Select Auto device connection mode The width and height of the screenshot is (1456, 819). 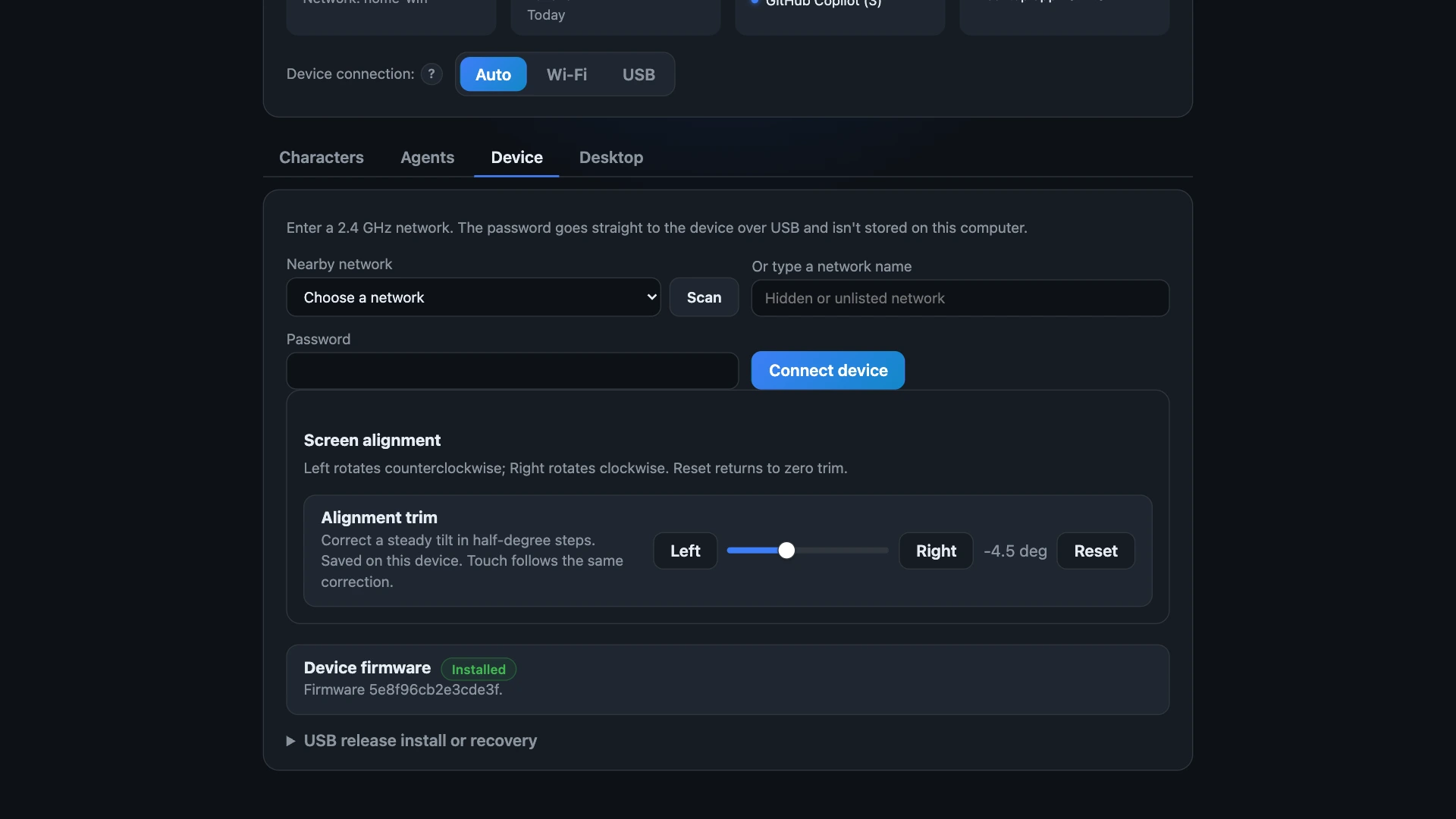point(493,74)
